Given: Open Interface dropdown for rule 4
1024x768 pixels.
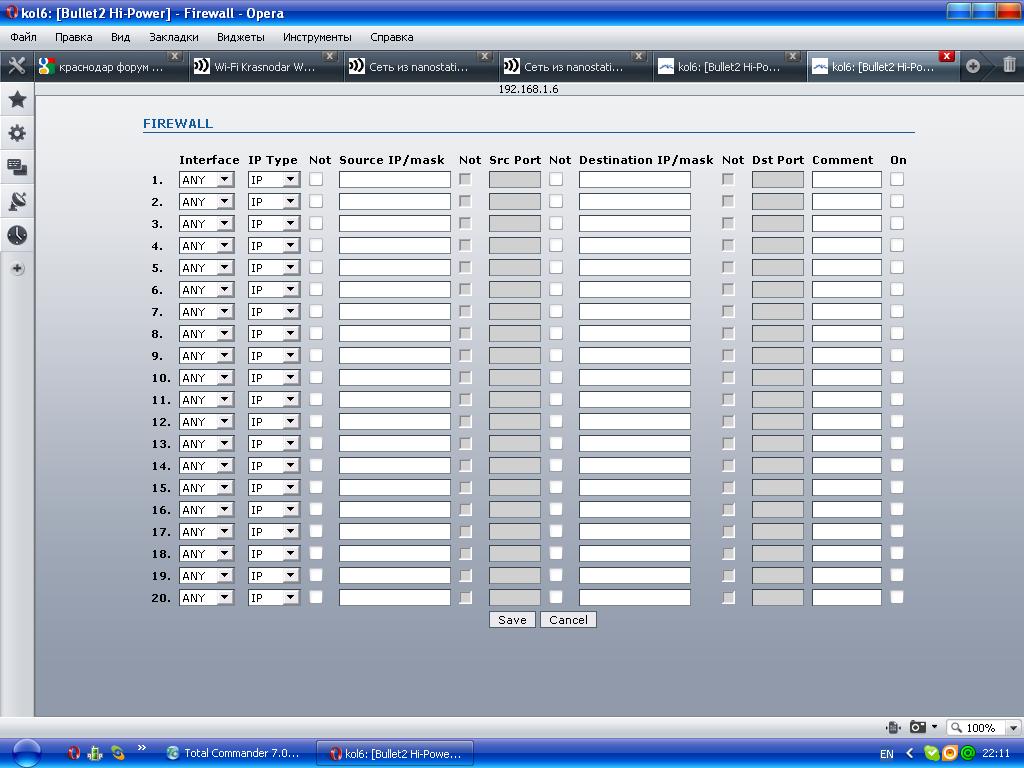Looking at the screenshot, I should tap(206, 246).
